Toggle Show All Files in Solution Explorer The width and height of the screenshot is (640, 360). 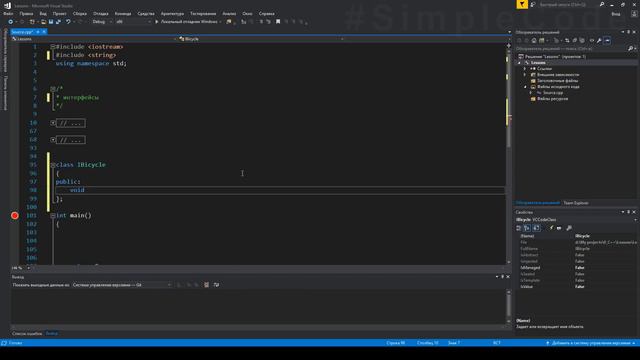(x=582, y=40)
